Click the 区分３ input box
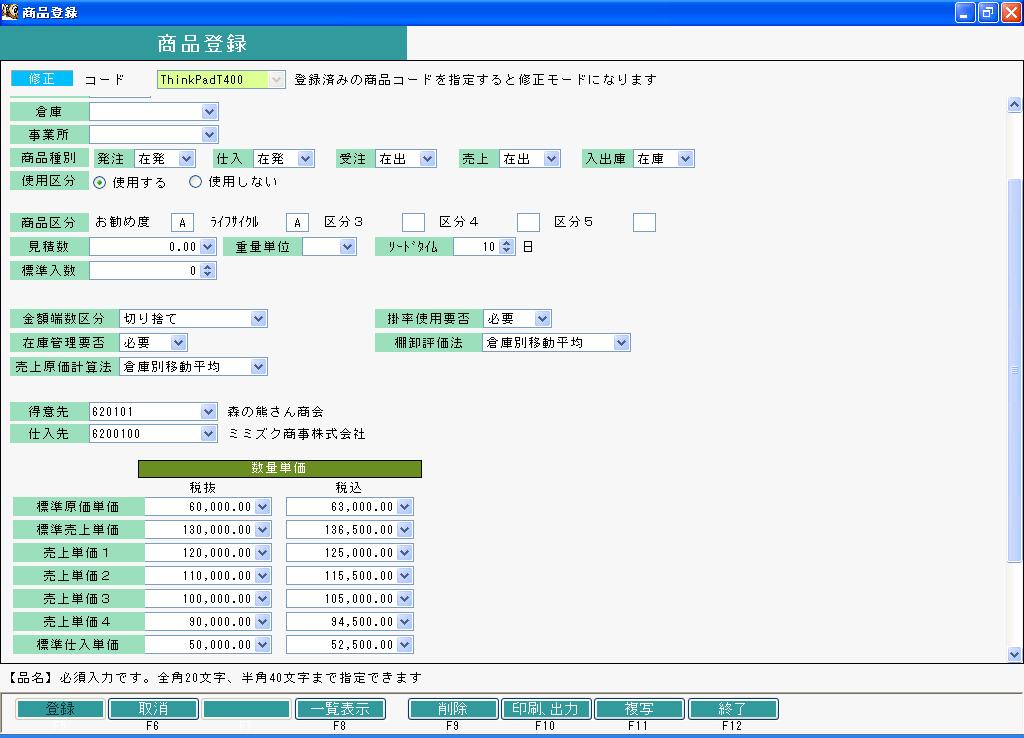Screen dimensions: 1024x738 413,223
